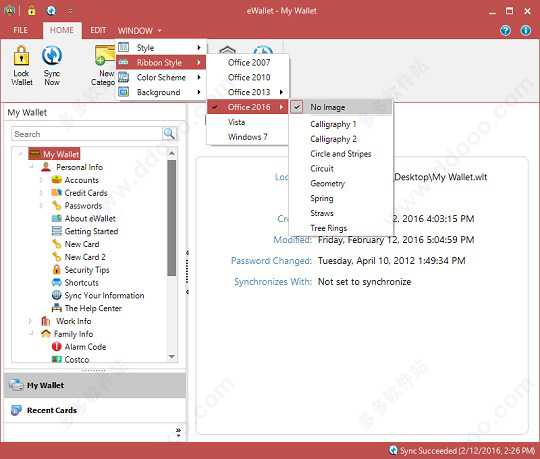Click the navigation pane overflow chevron
Image resolution: width=540 pixels, height=459 pixels.
178,432
